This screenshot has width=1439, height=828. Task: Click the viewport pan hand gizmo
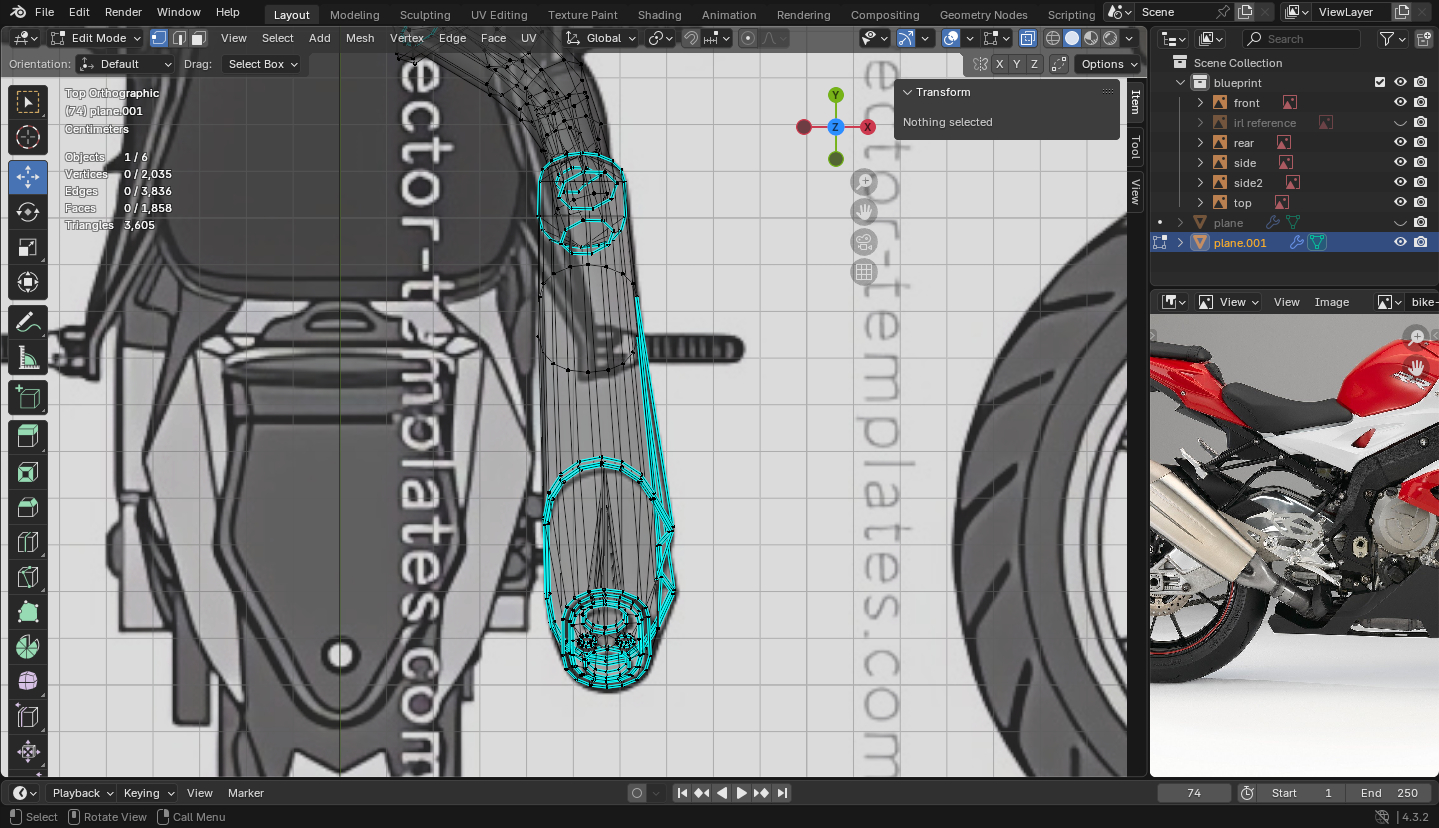click(x=865, y=212)
